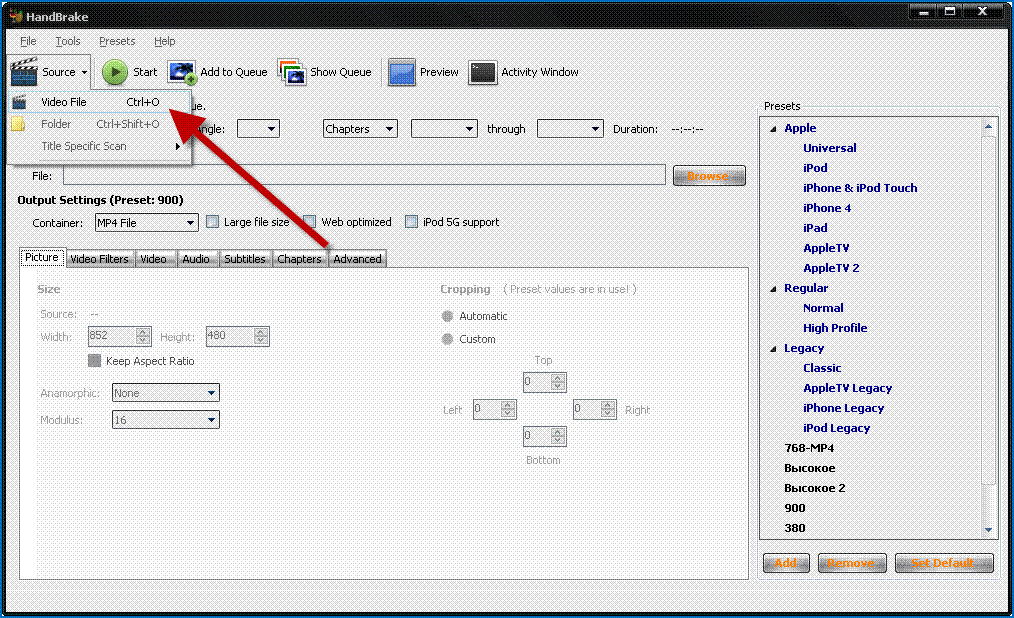Click into the File destination field
This screenshot has width=1014, height=618.
[364, 175]
